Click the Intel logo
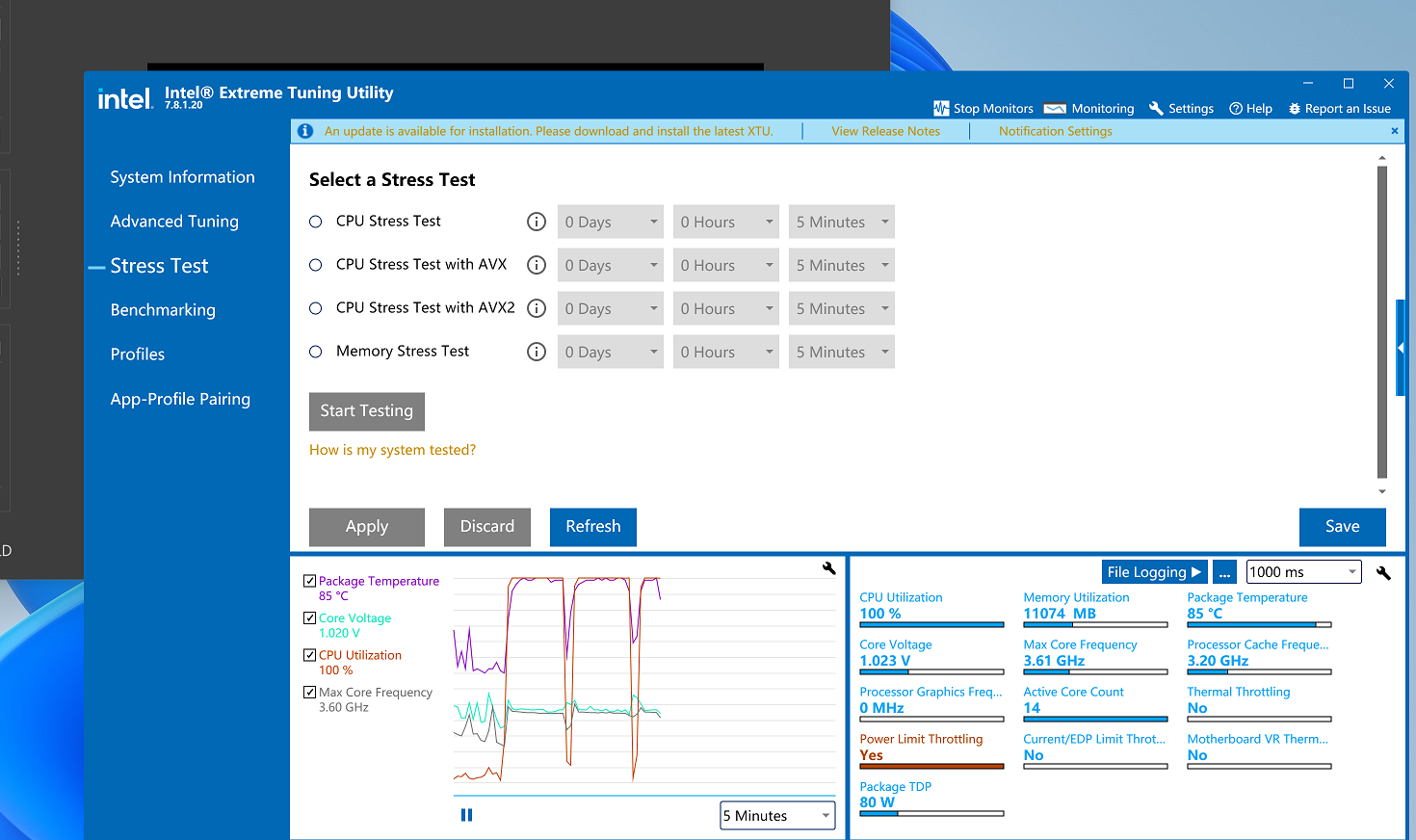 (124, 98)
